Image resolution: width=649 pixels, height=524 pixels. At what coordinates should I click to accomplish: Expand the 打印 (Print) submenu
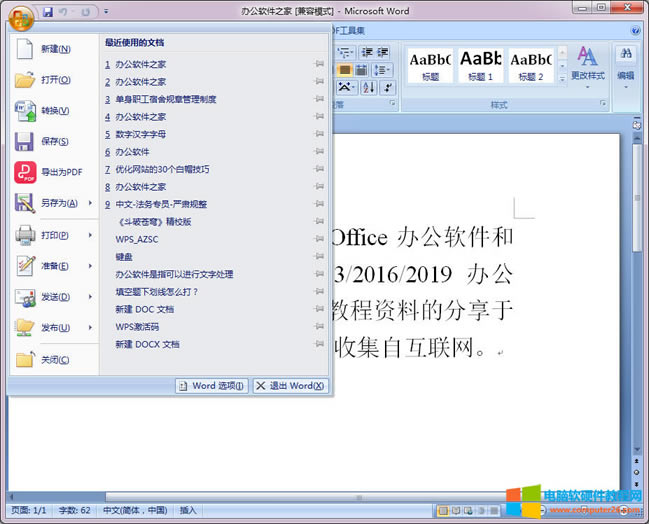click(90, 235)
